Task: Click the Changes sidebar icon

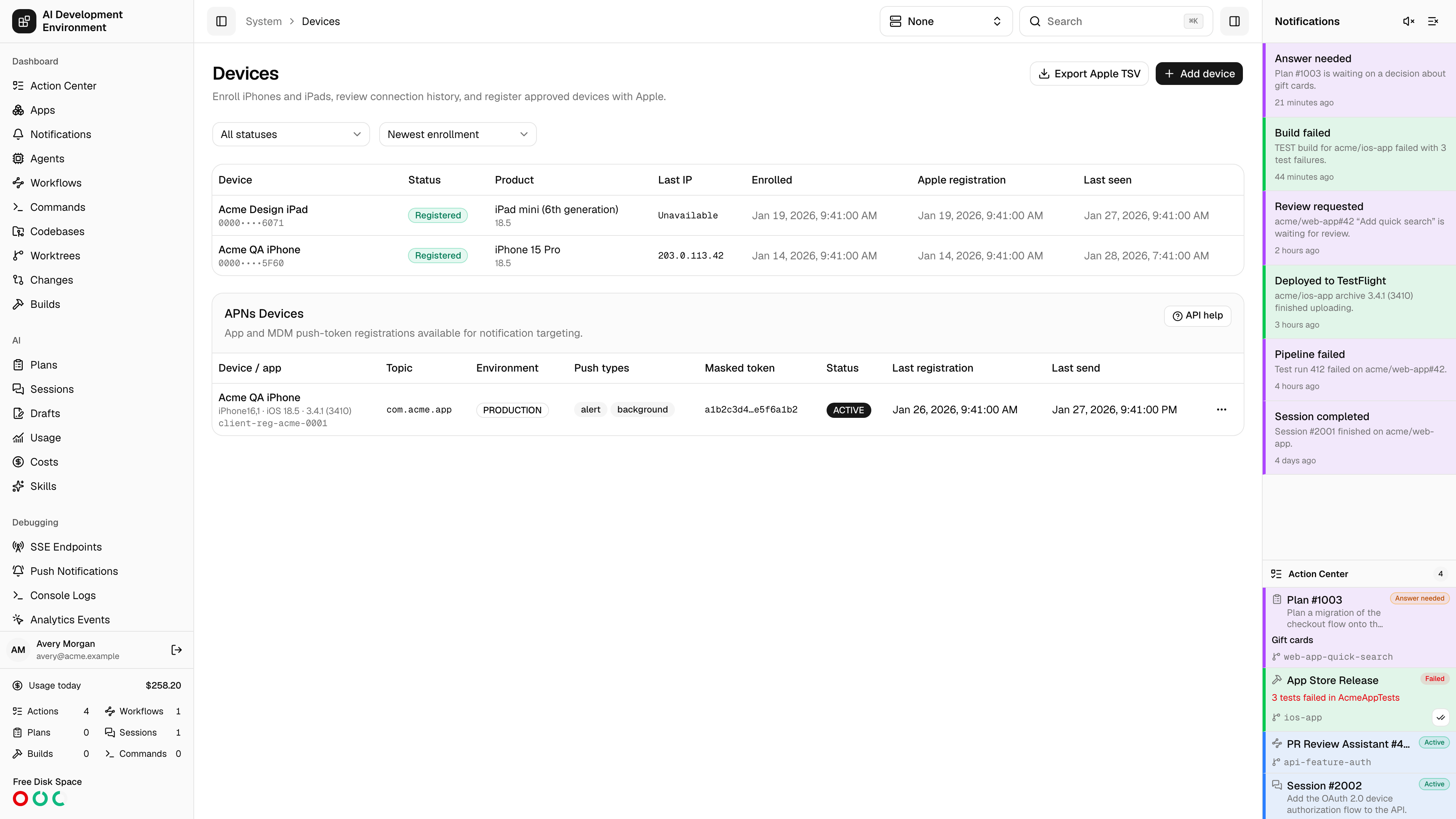Action: coord(18,280)
